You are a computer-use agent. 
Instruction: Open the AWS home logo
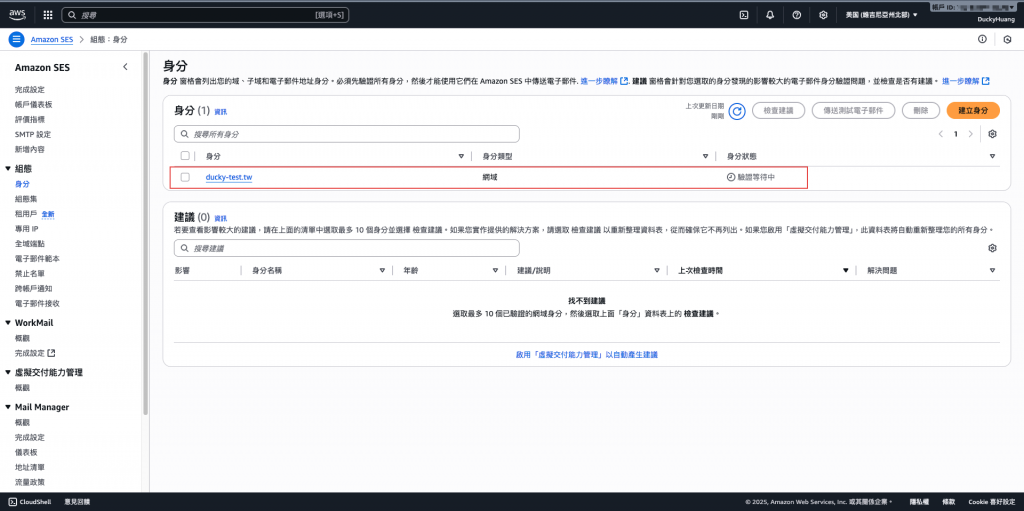[x=17, y=14]
